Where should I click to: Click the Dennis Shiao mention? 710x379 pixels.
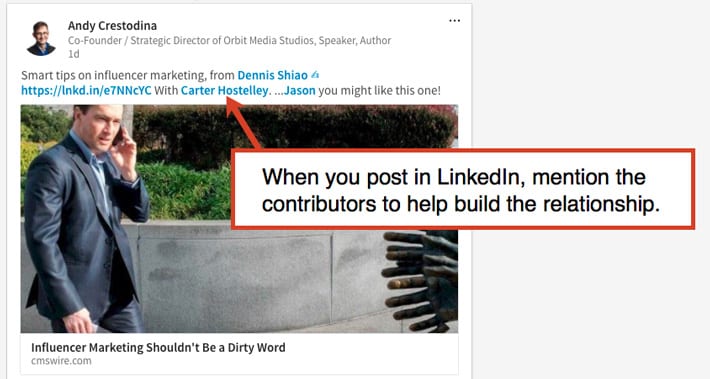[272, 75]
